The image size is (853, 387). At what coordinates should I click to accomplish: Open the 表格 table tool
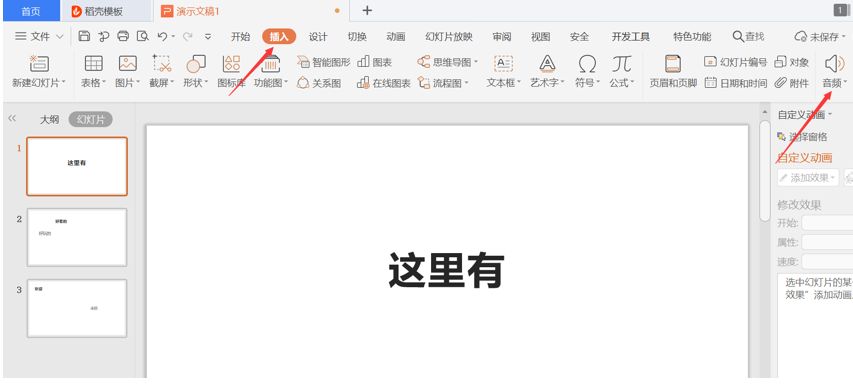tap(94, 72)
